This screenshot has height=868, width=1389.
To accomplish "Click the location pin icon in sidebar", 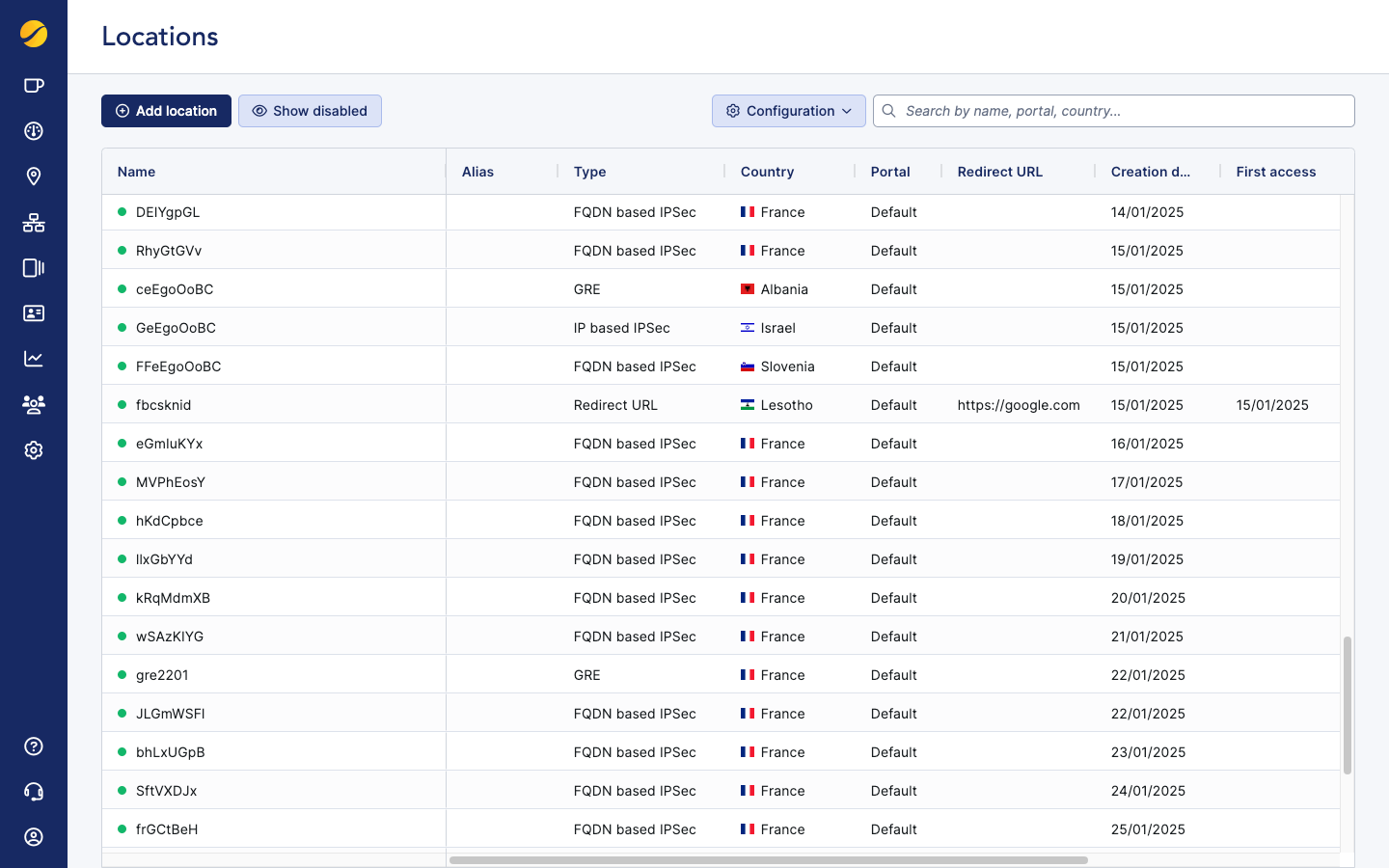I will click(x=34, y=176).
